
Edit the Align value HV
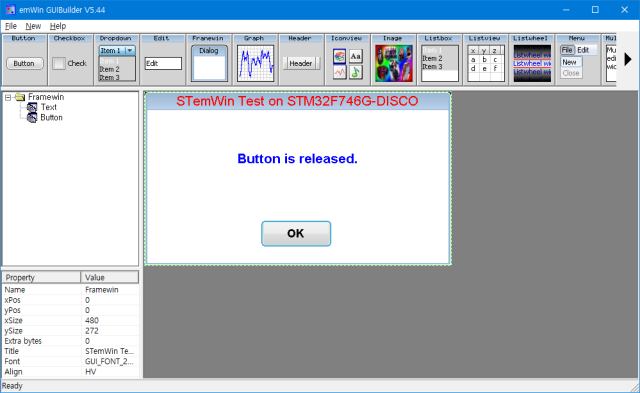111,372
